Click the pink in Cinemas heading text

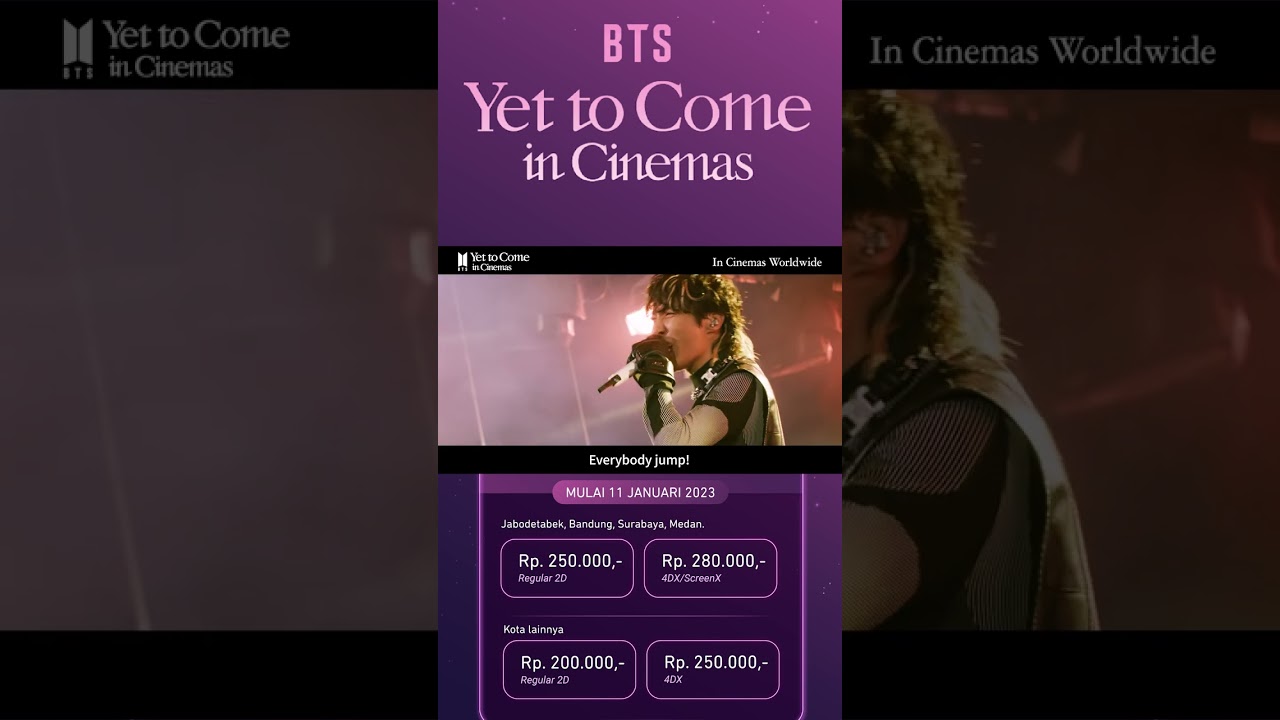638,161
